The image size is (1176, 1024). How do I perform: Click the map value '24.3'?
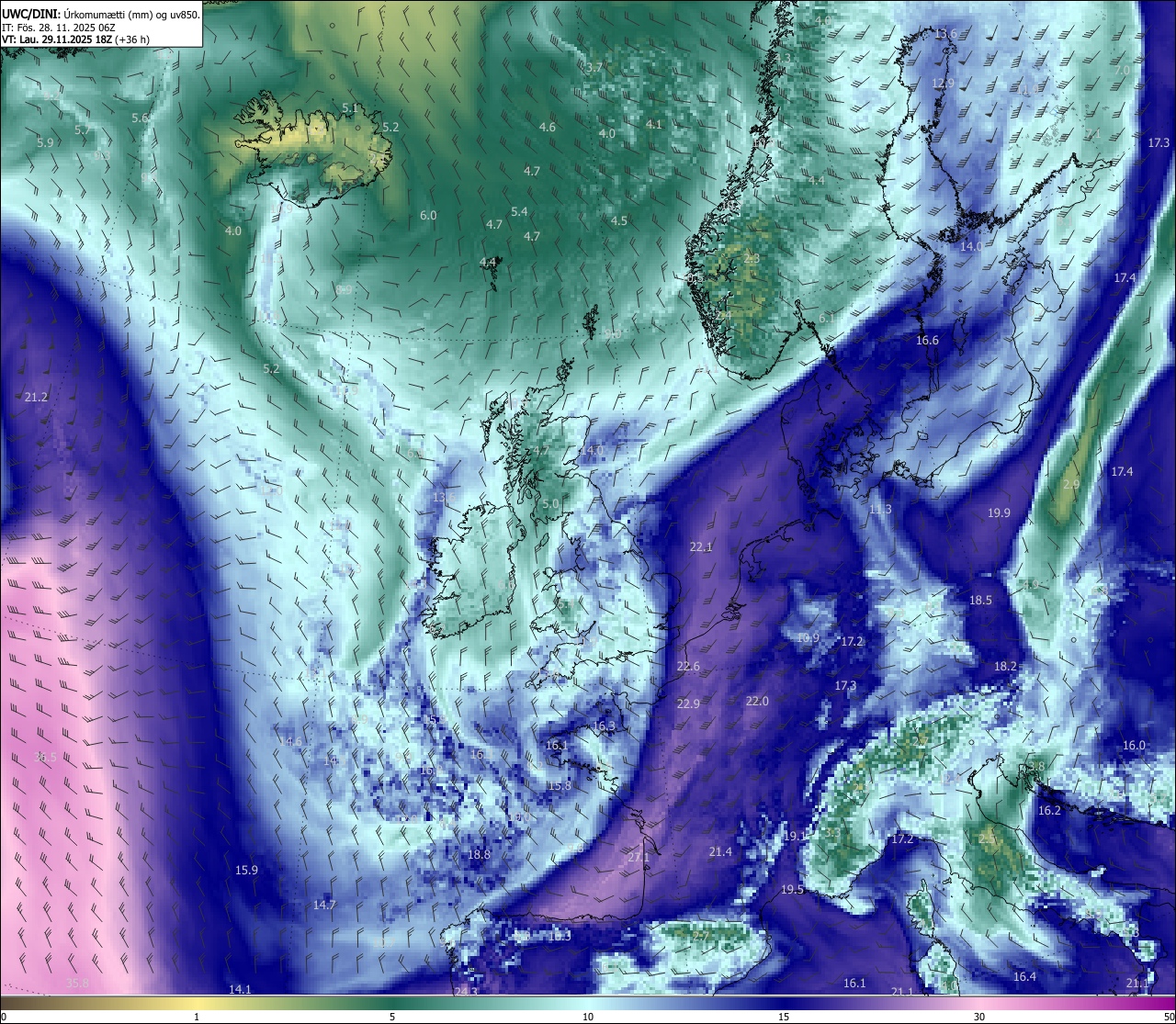467,991
